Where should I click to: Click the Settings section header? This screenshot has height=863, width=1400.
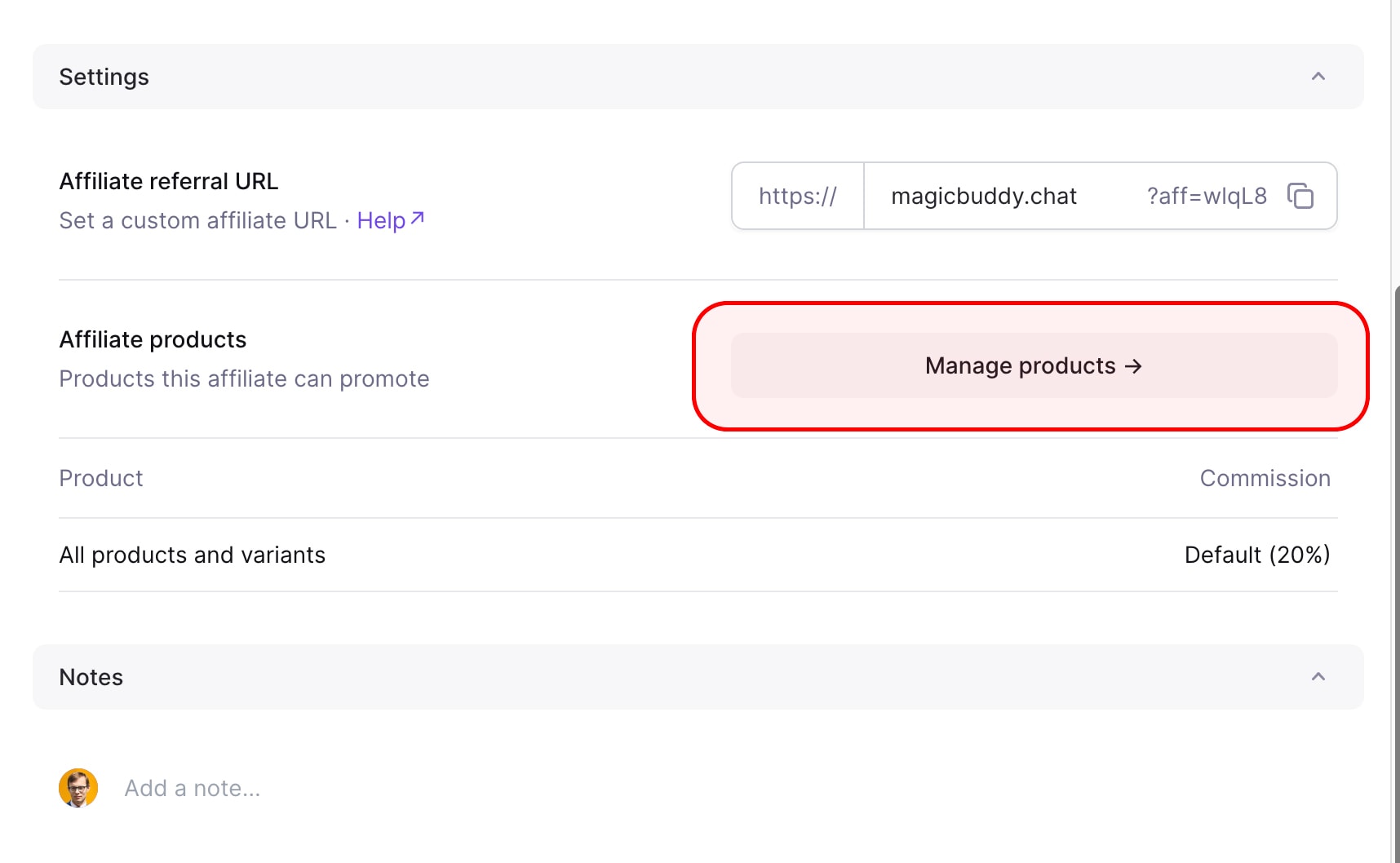(x=104, y=77)
